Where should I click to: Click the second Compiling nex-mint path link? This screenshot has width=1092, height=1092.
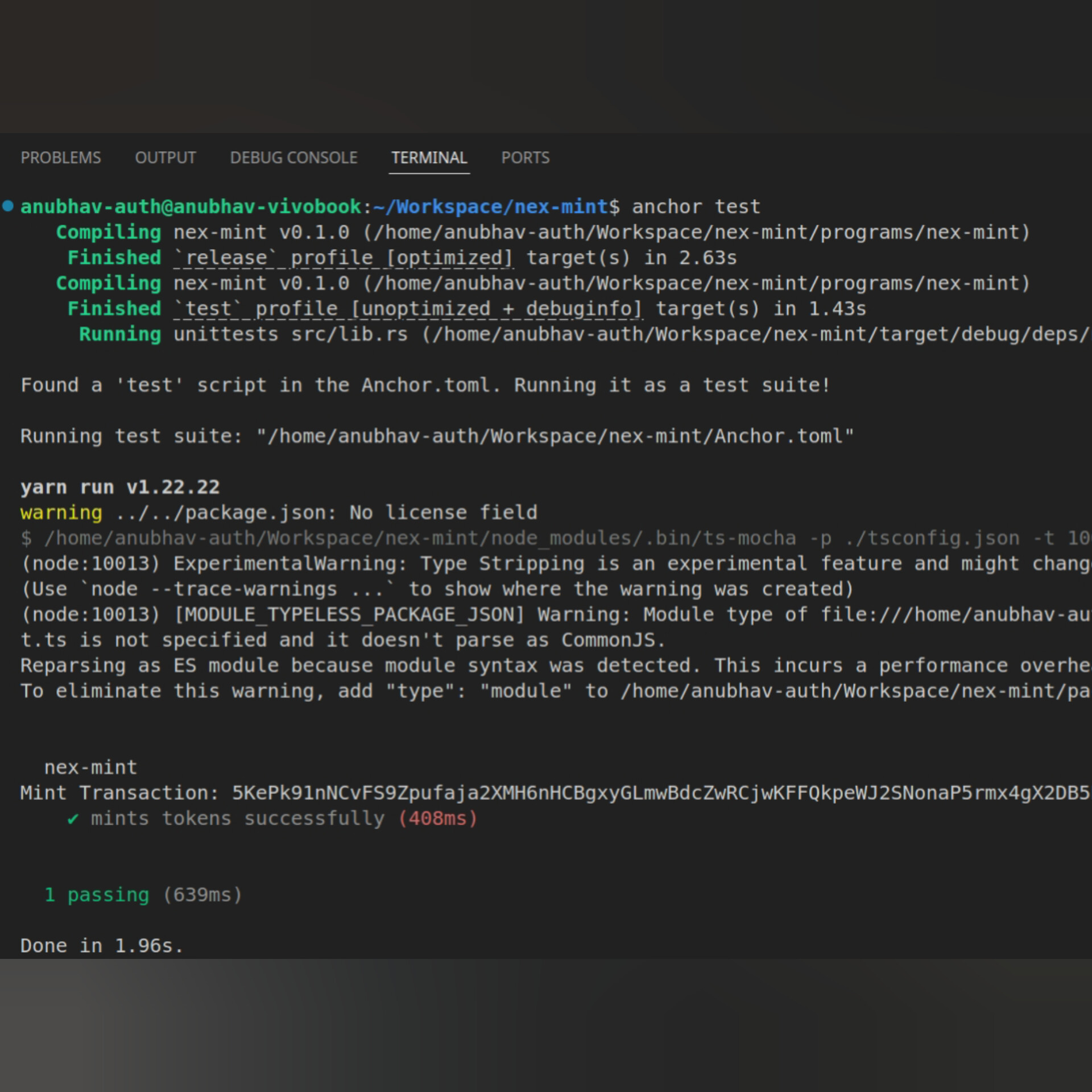click(x=696, y=283)
